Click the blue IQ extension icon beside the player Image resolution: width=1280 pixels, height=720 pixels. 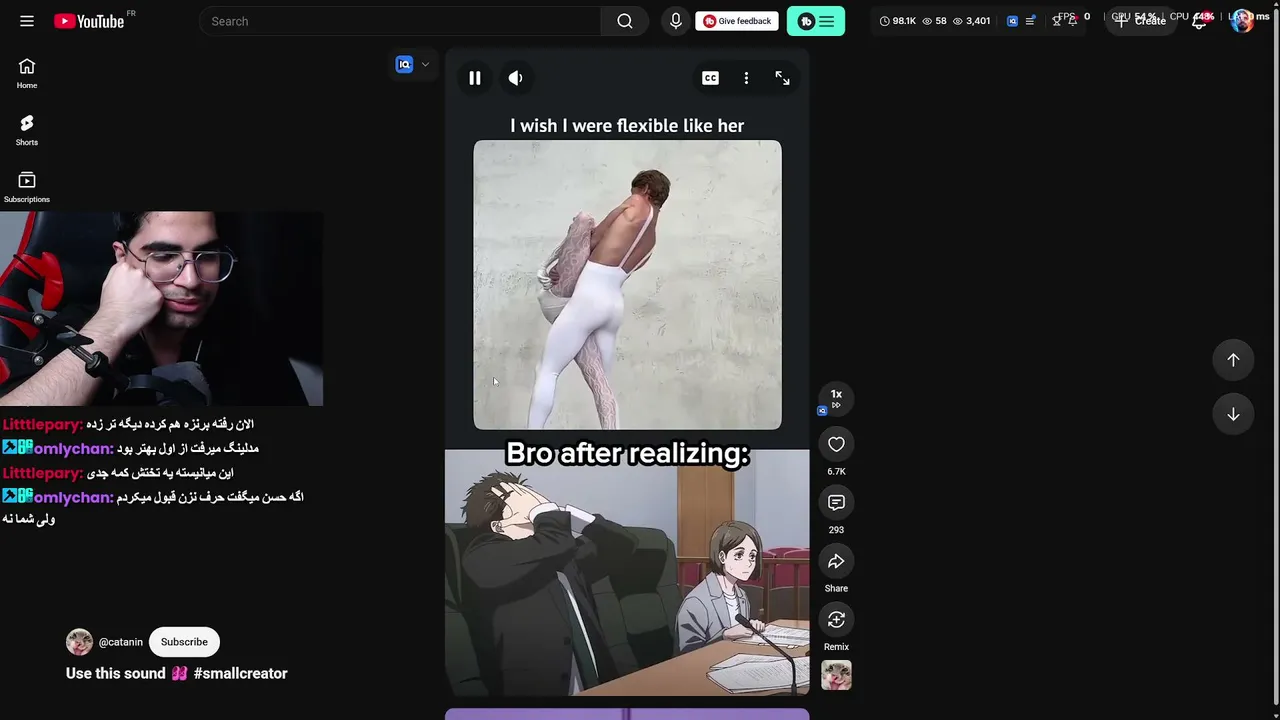tap(404, 64)
